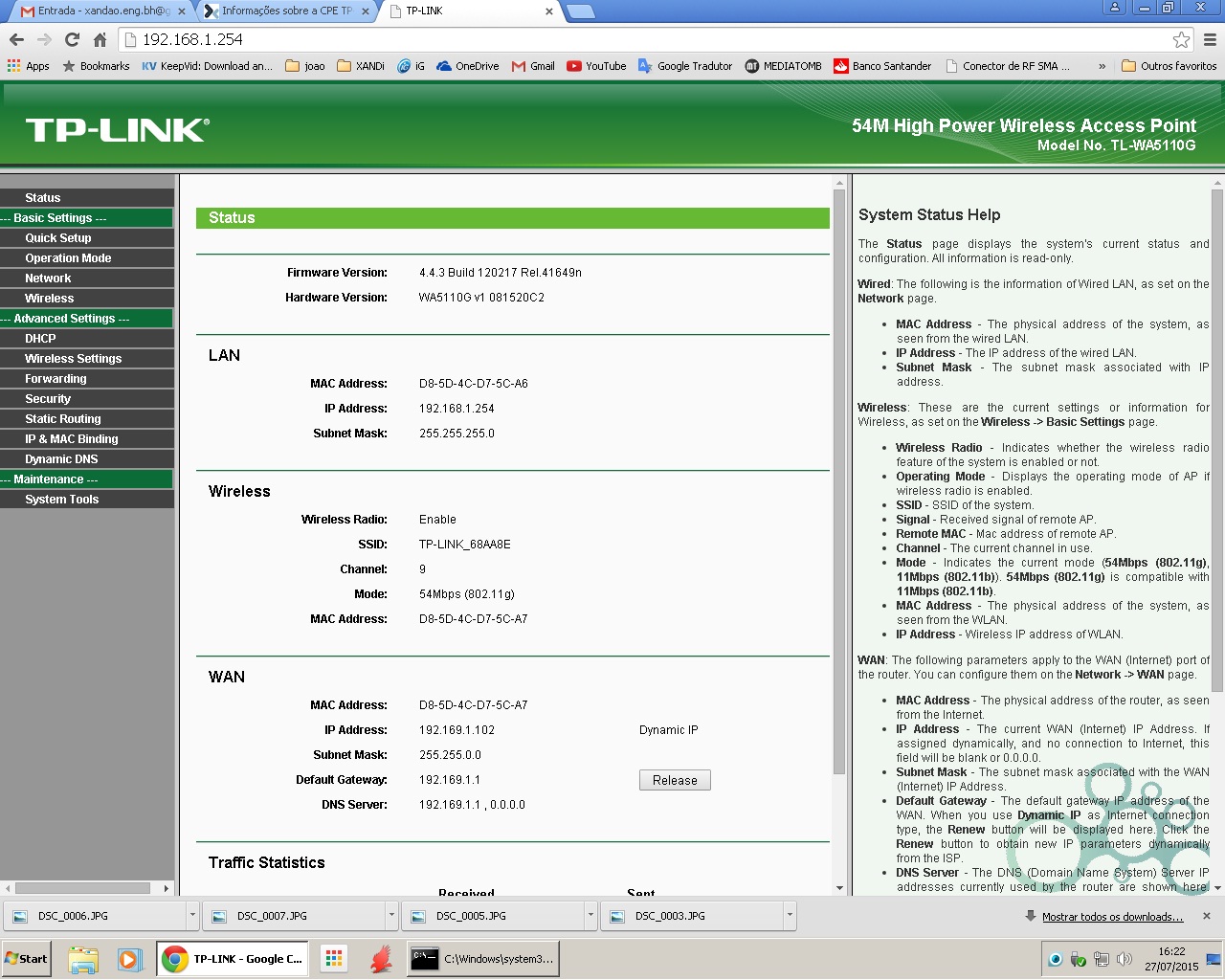Click the Mostrar todos os downloads link
This screenshot has height=980, width=1225.
click(x=1112, y=917)
